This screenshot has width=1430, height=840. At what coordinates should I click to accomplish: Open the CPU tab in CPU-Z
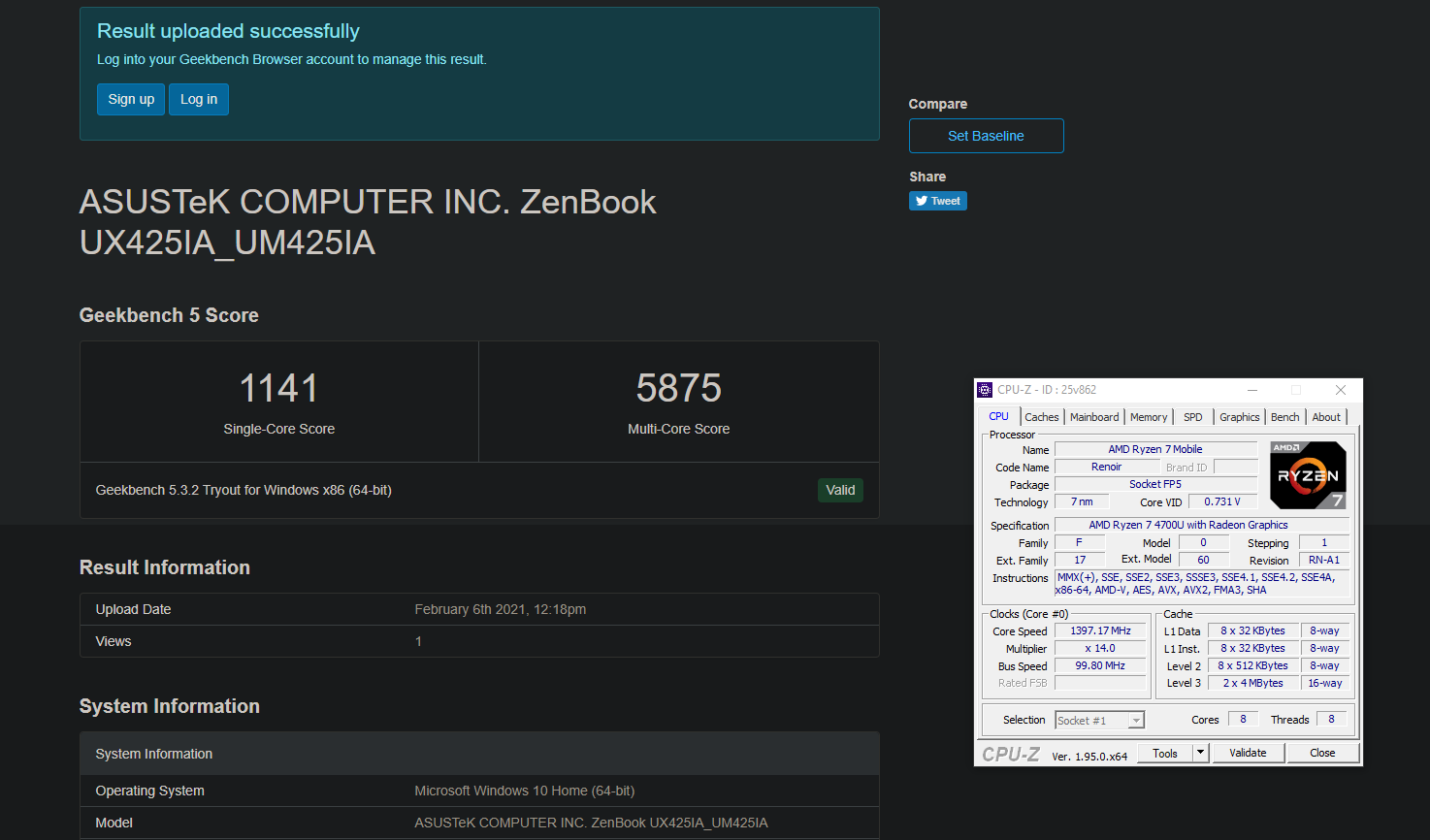[998, 416]
